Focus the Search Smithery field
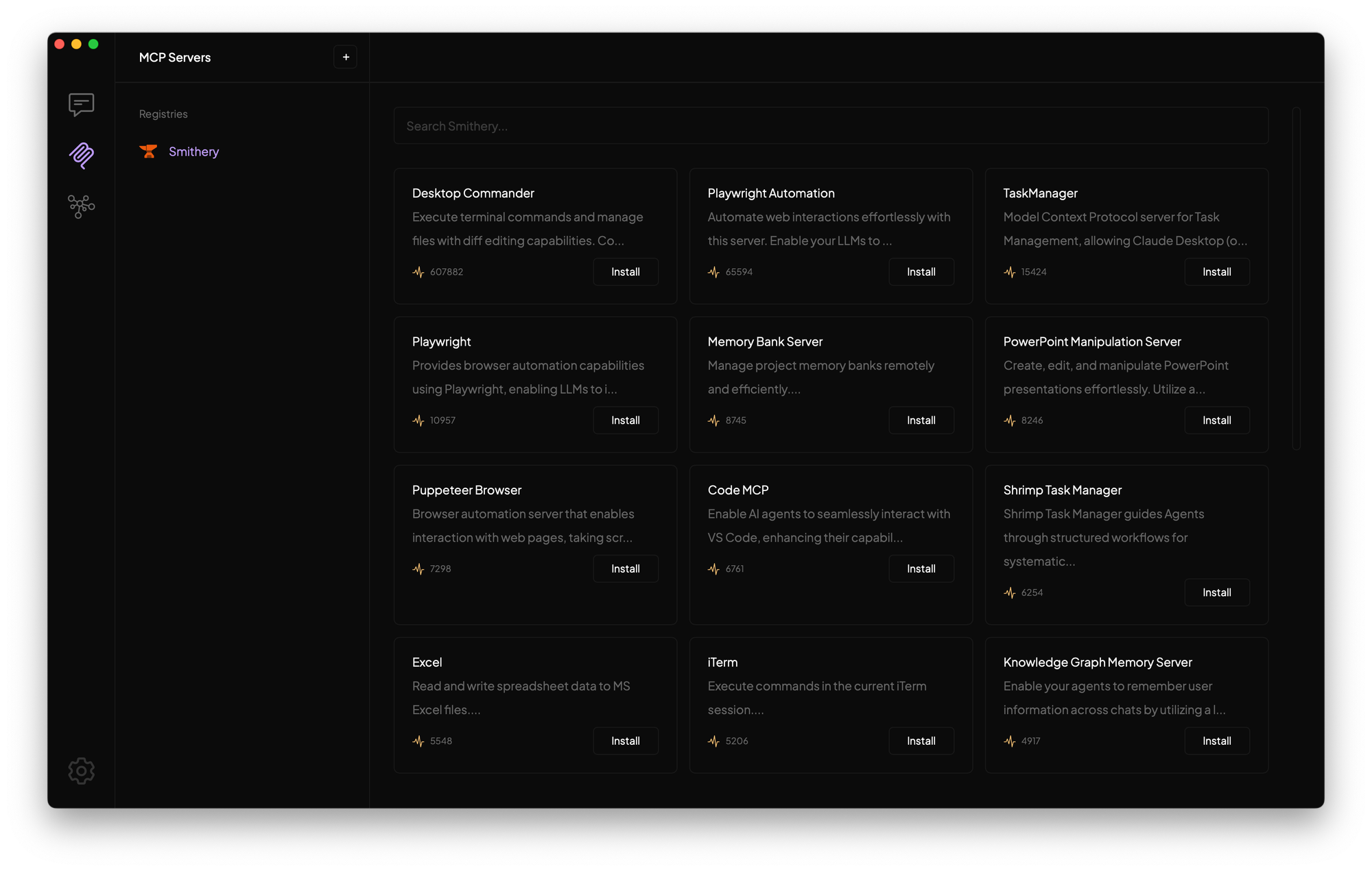Viewport: 1372px width, 871px height. (x=831, y=126)
